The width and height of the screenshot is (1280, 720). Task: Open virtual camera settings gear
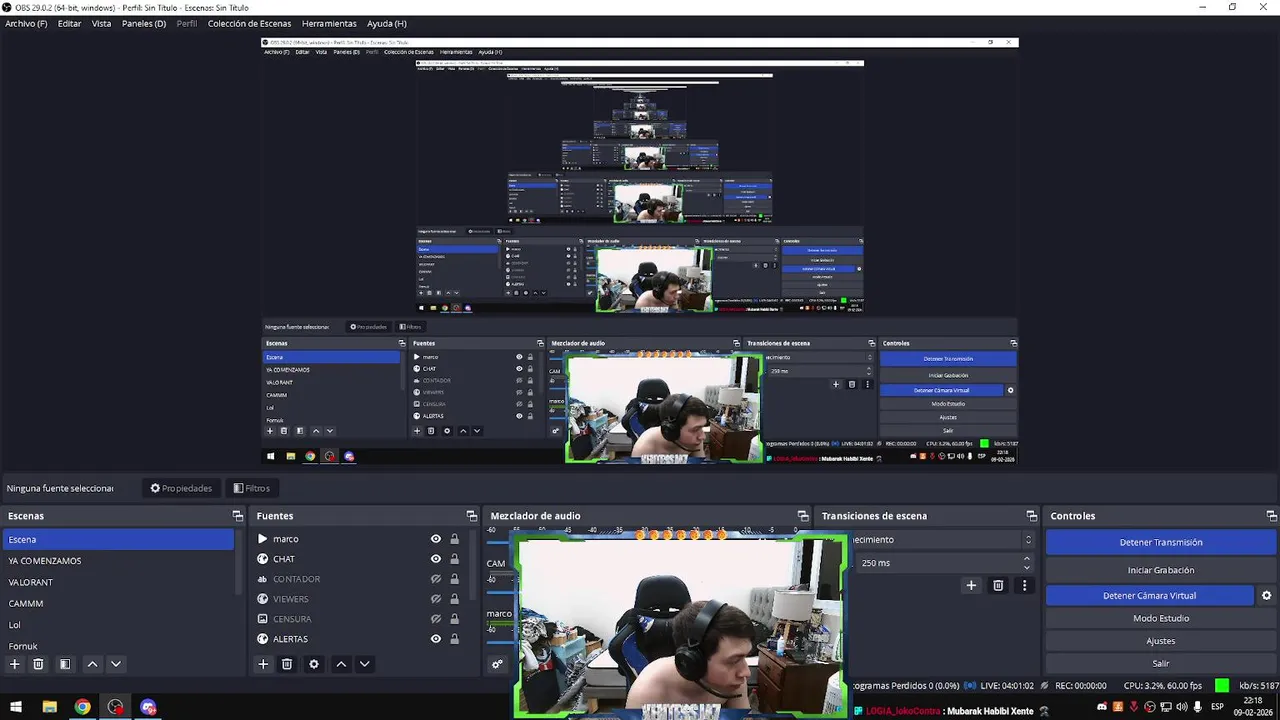(1266, 596)
